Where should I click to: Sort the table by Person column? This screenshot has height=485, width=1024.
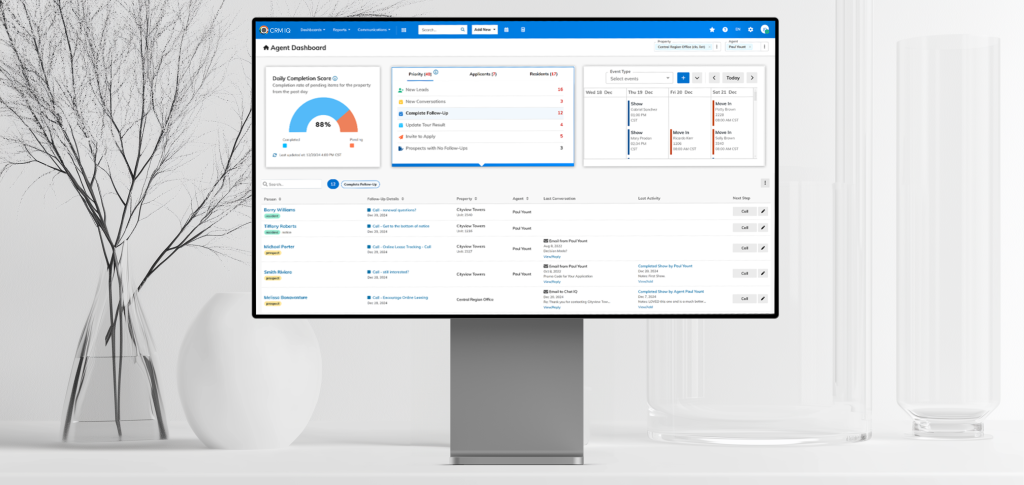(x=272, y=199)
